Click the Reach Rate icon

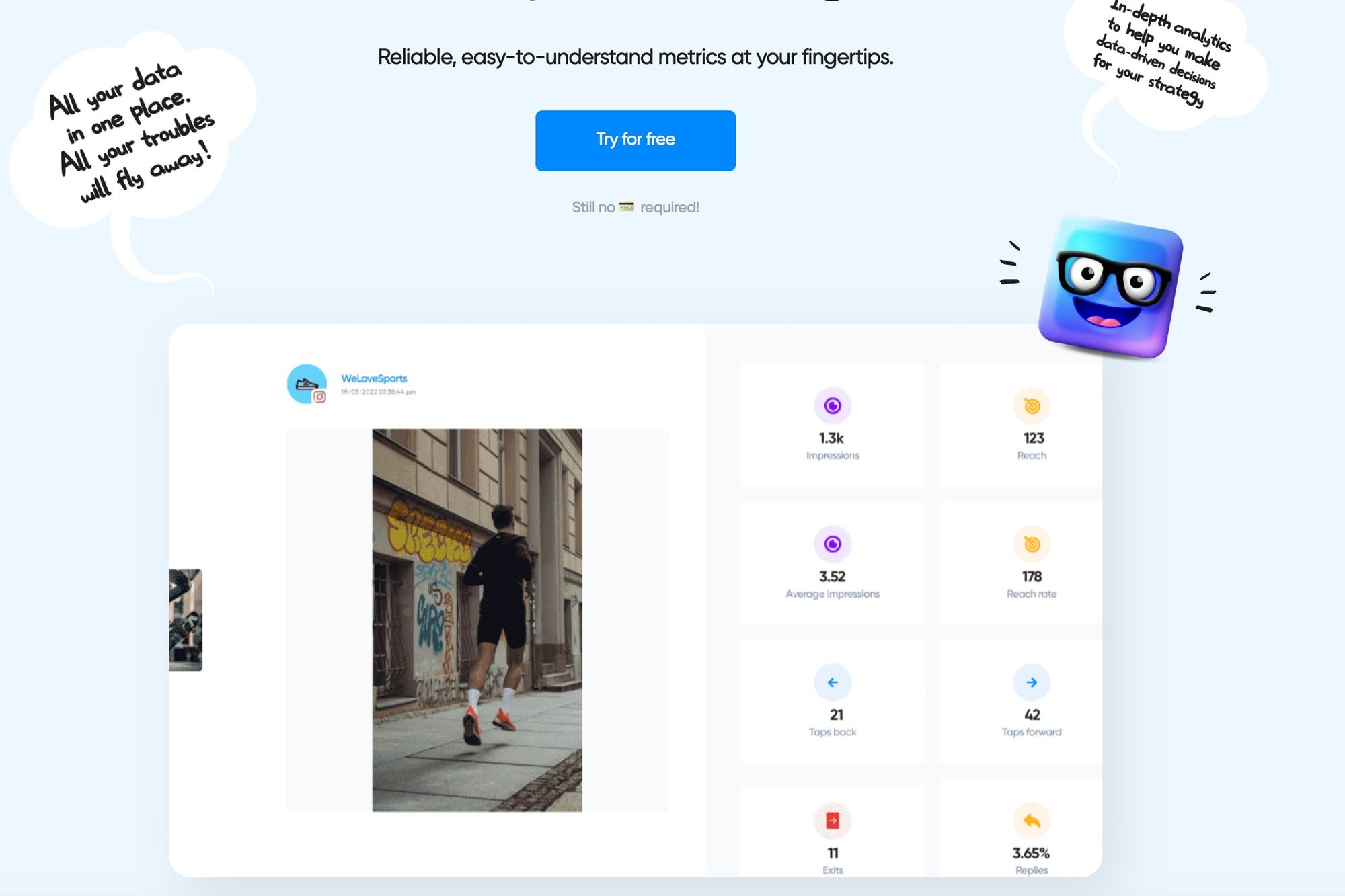(1031, 544)
